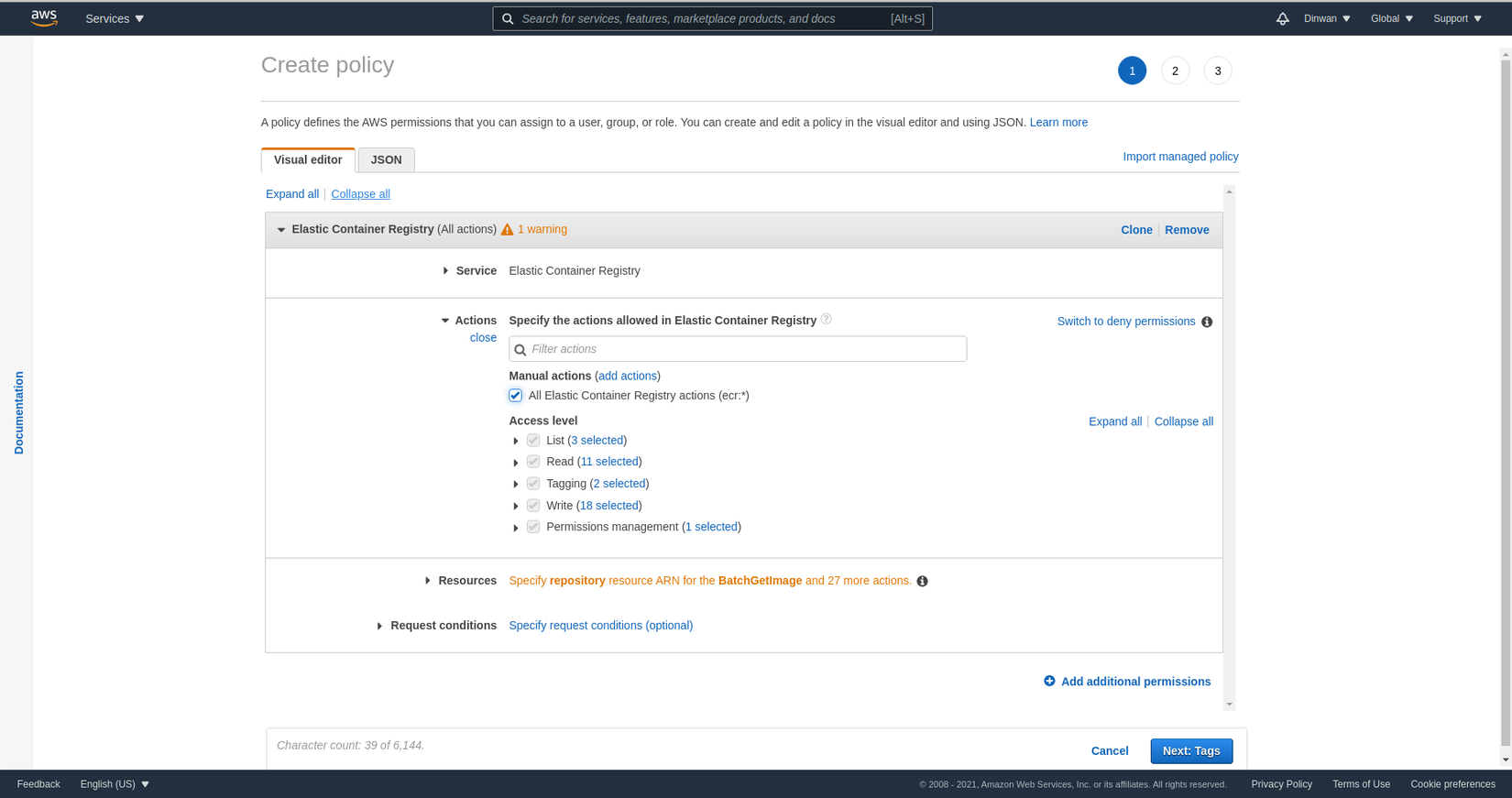Click the AWS logo home icon
This screenshot has height=798, width=1512.
[x=43, y=18]
